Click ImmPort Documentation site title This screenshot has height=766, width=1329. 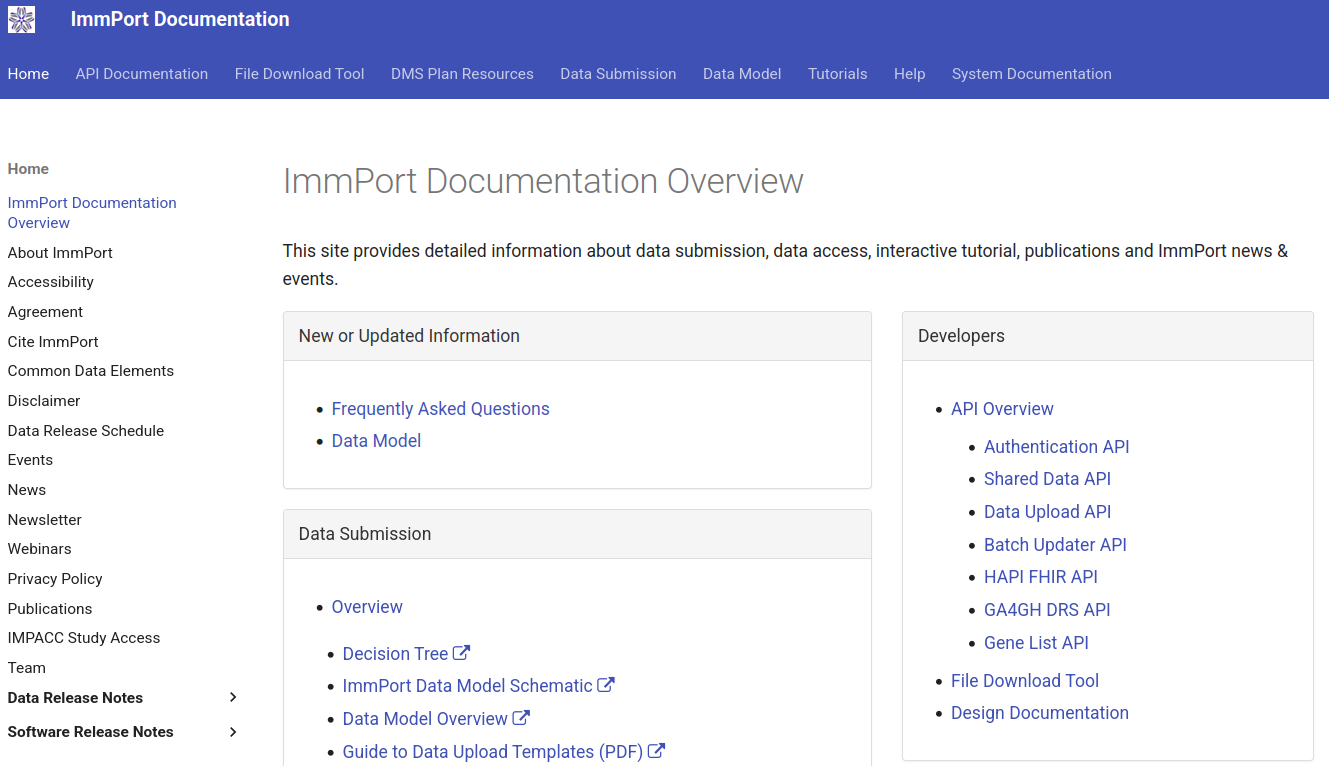point(180,19)
